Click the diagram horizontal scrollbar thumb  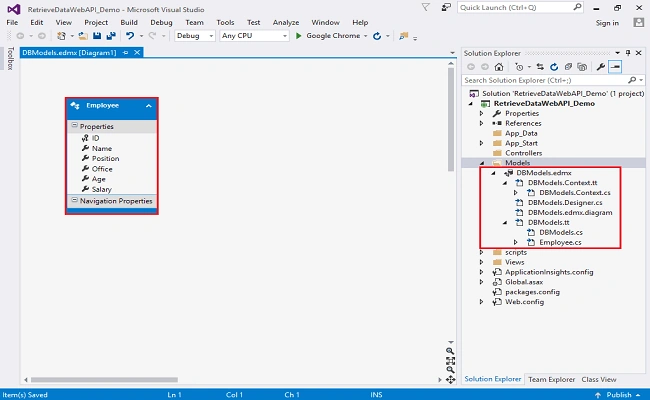tap(104, 380)
